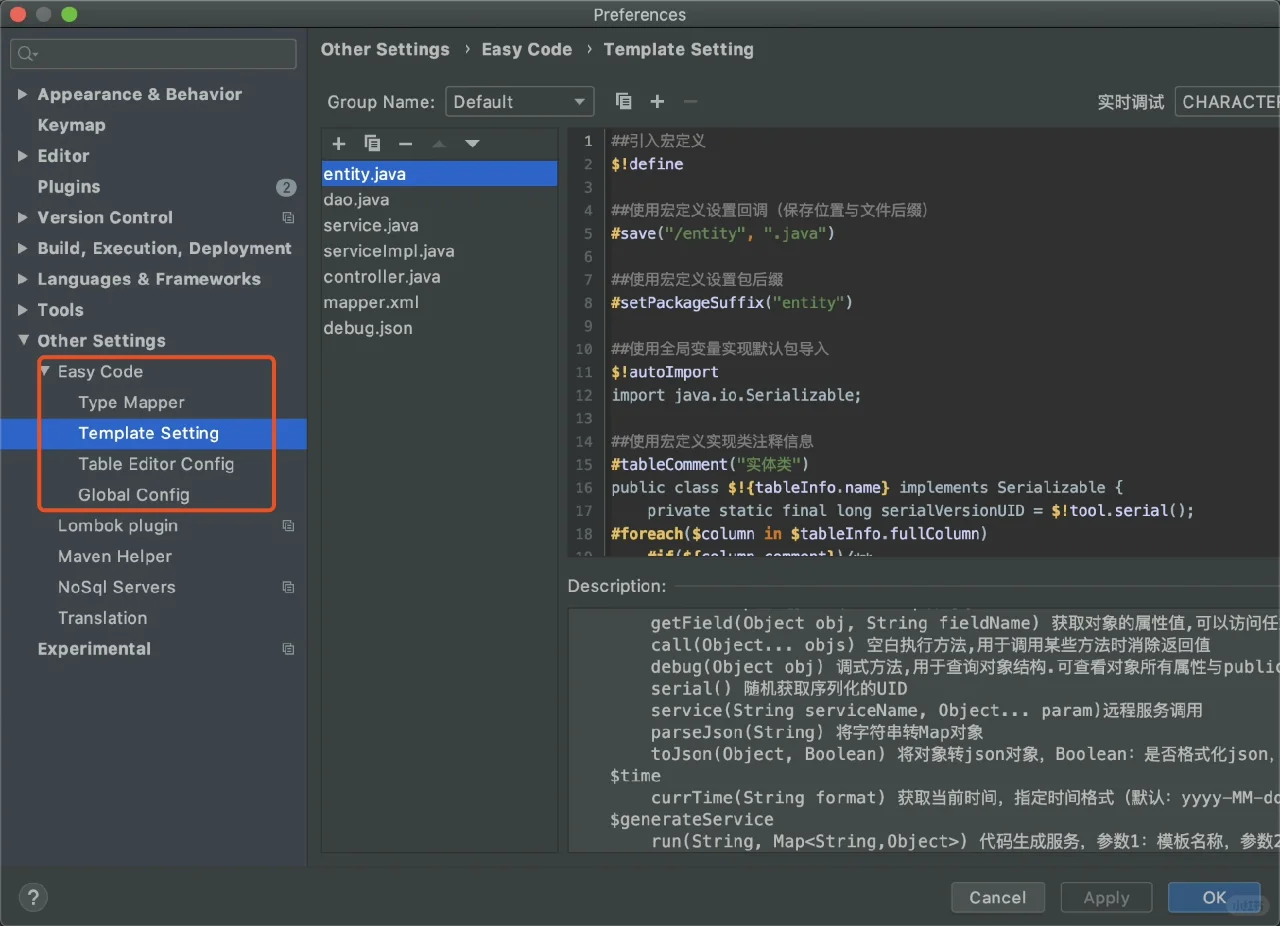Click the #foreach($column in $tableInfo.fullColumn) line

[x=799, y=534]
